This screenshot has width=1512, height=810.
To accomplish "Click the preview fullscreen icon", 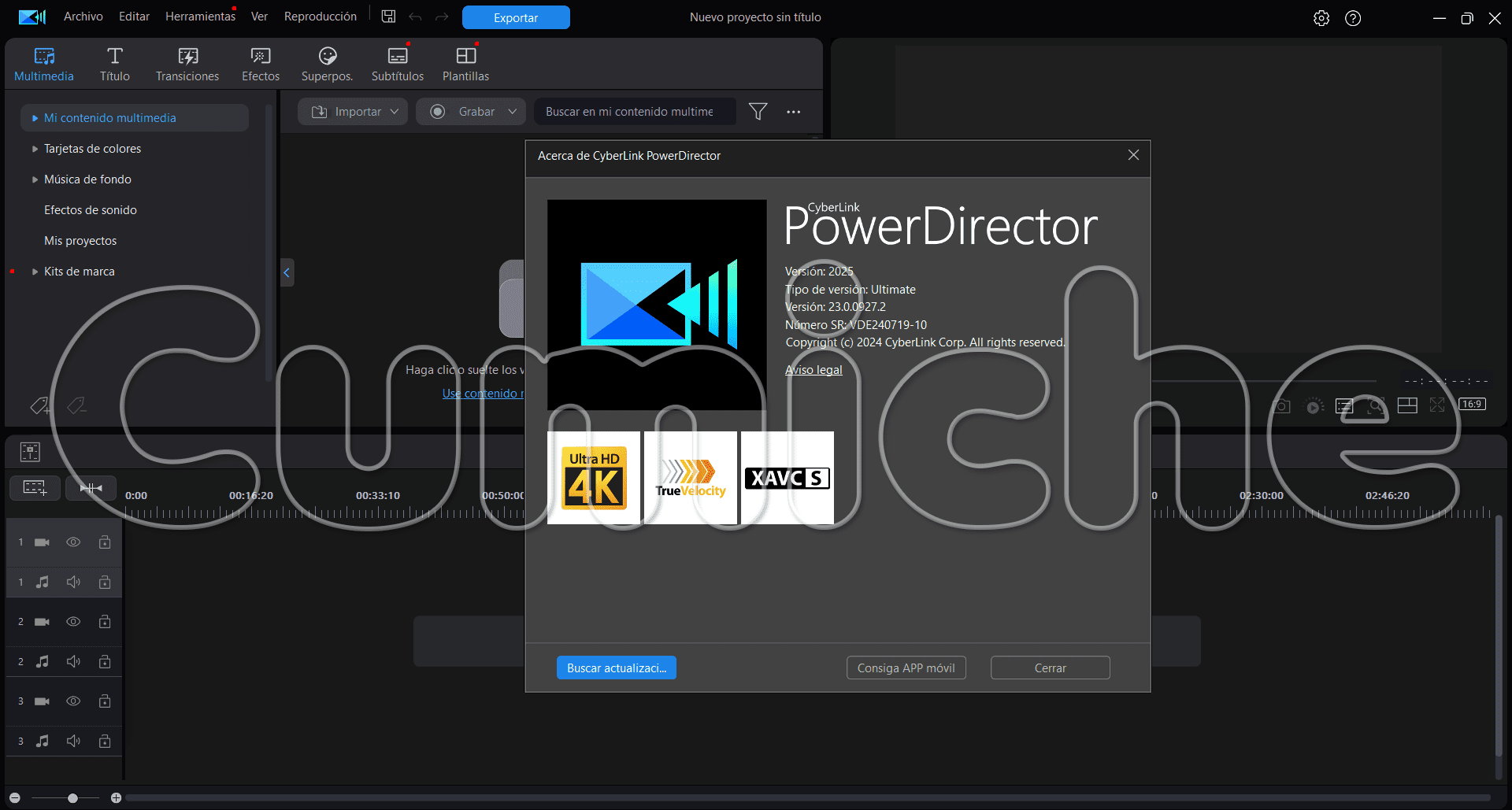I will pos(1437,405).
